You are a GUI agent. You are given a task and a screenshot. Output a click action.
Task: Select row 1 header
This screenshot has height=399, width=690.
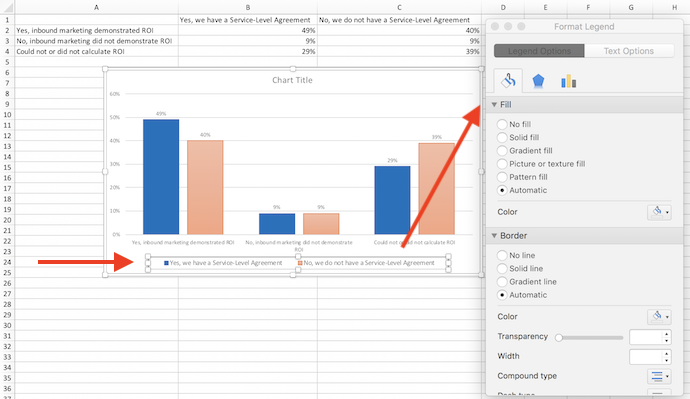point(7,20)
